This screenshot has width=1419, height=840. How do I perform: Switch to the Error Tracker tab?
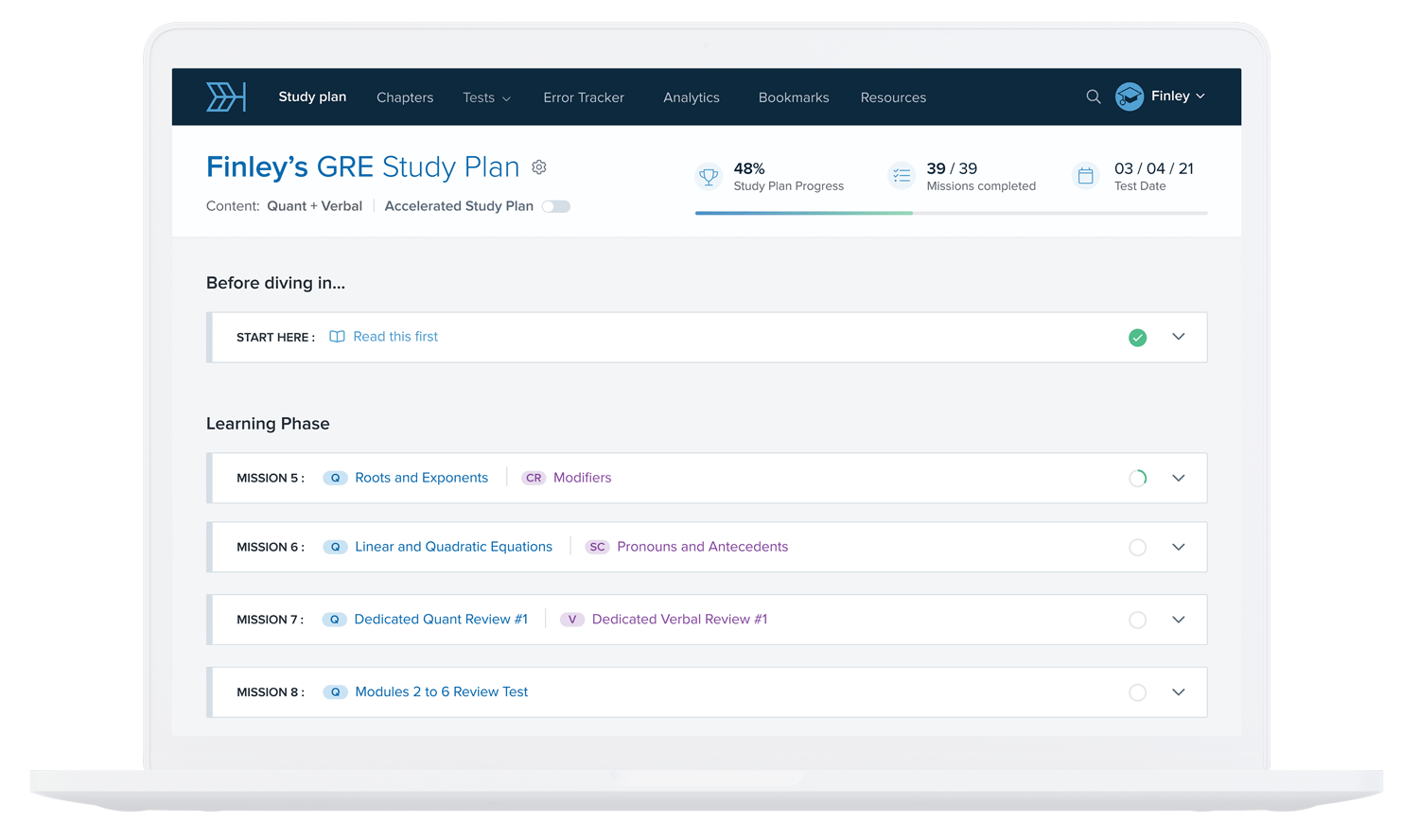584,97
